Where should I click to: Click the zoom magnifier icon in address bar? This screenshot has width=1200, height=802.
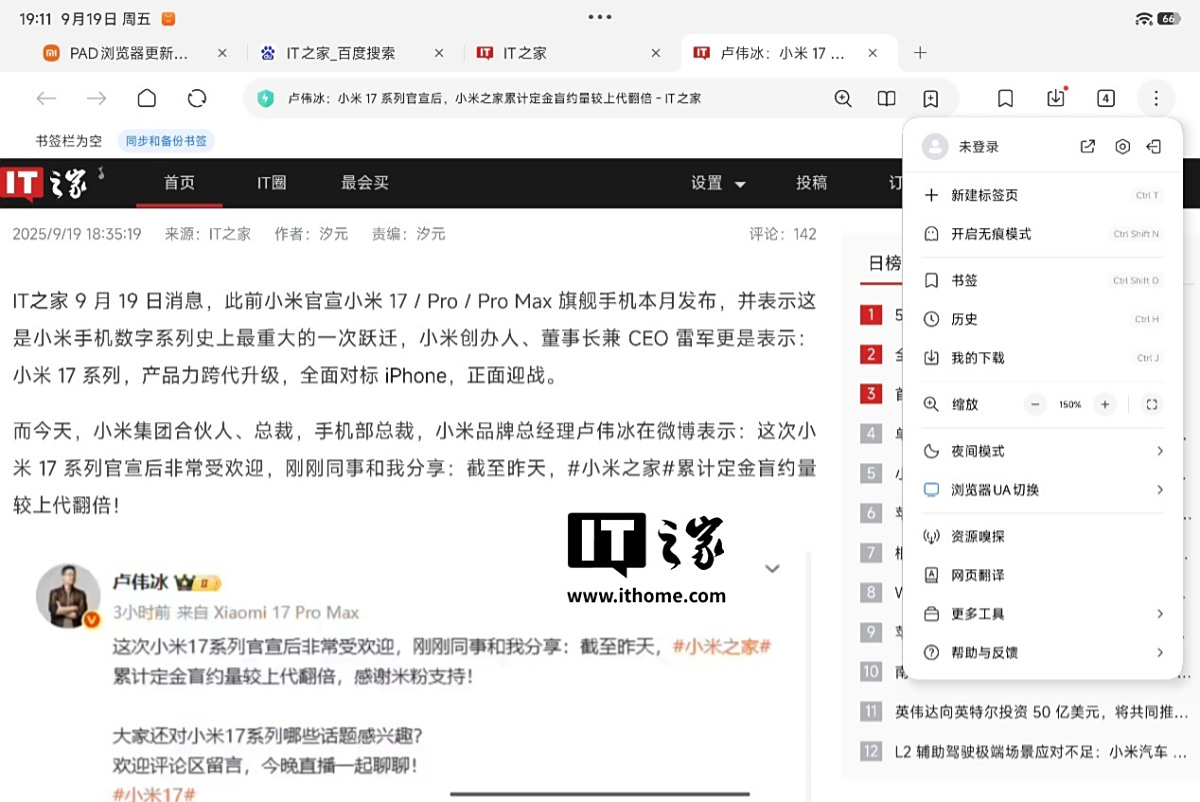pos(843,98)
